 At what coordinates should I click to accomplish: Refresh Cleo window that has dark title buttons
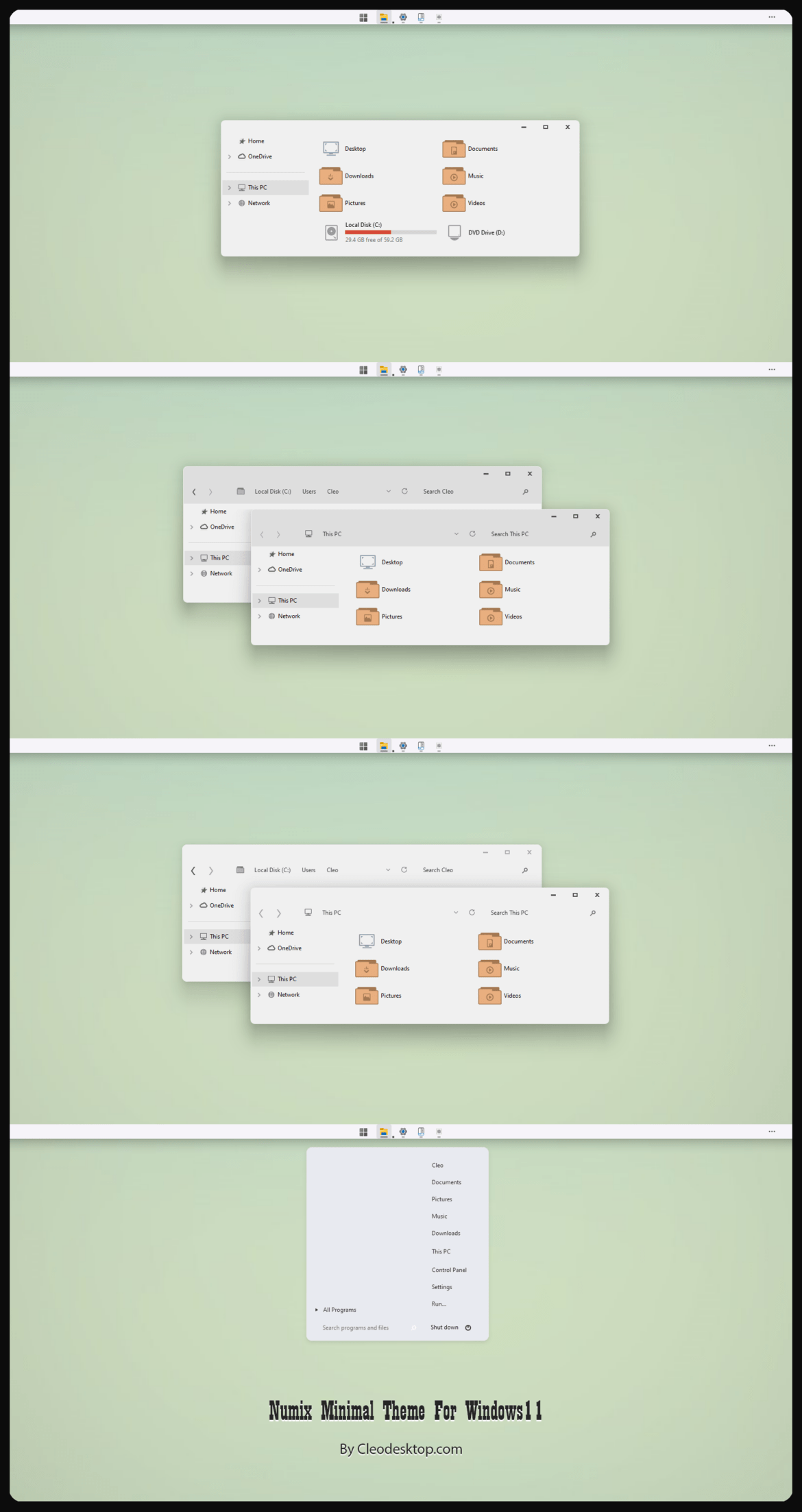pos(404,492)
